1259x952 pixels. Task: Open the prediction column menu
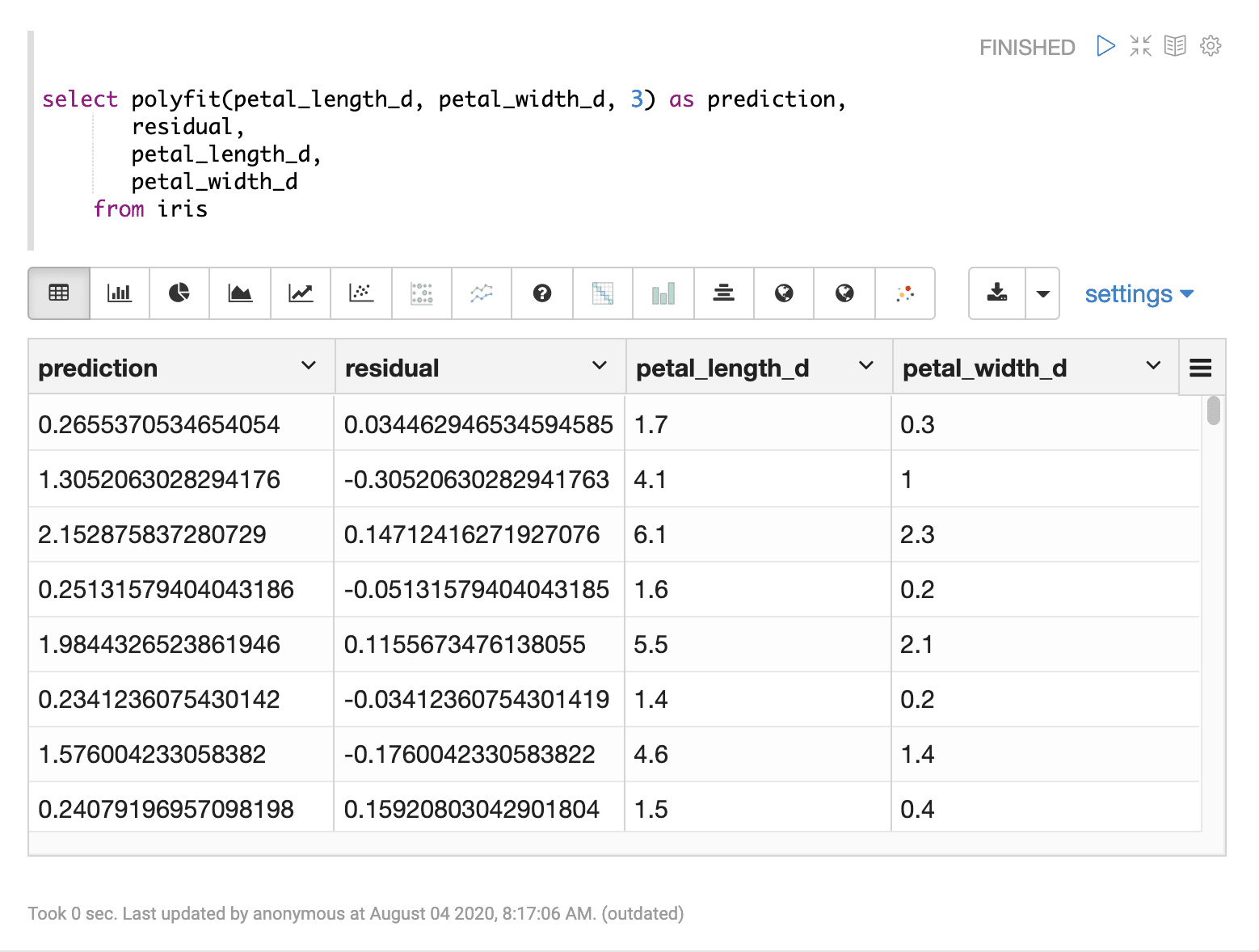click(309, 366)
